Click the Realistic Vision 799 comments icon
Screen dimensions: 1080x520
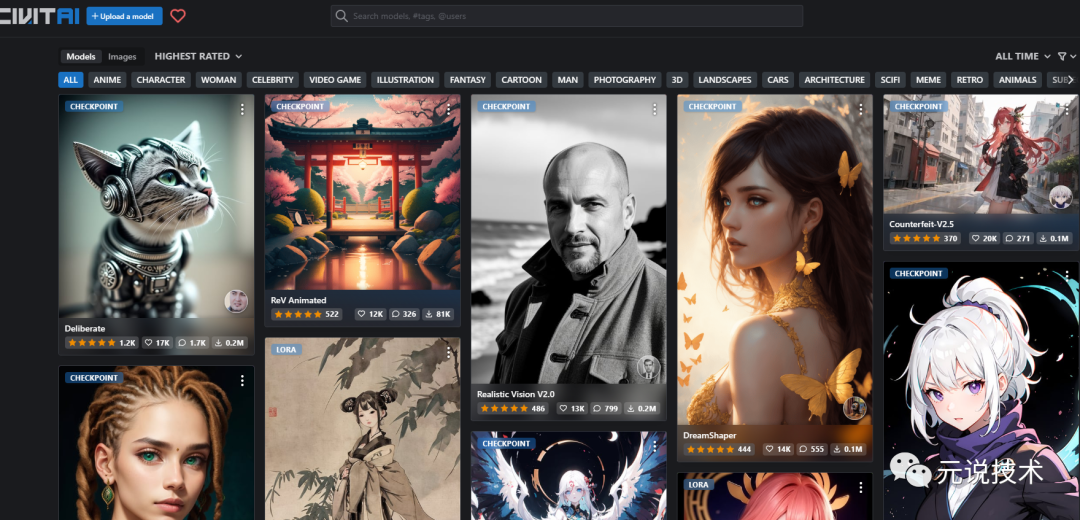pyautogui.click(x=597, y=408)
